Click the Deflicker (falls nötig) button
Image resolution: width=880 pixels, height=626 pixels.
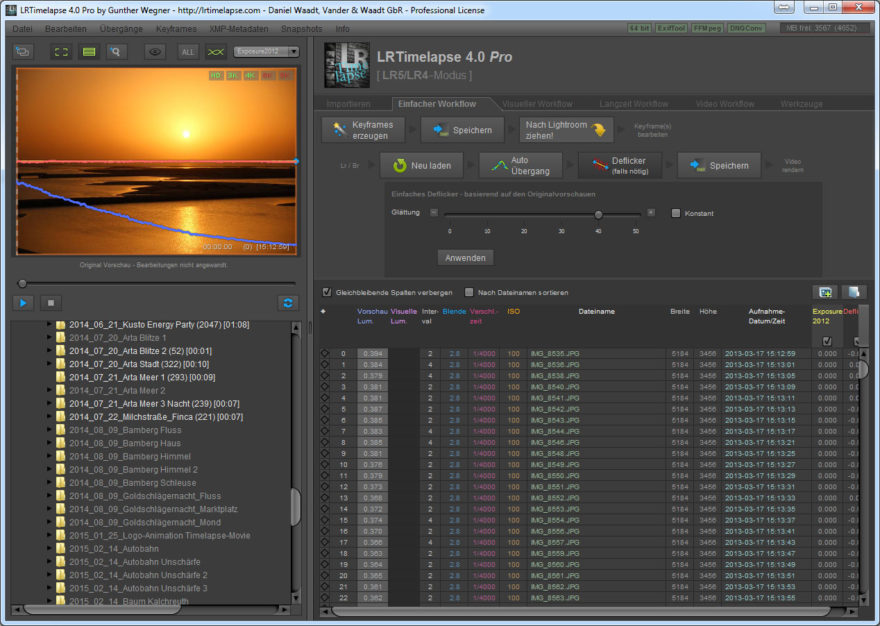[x=620, y=166]
